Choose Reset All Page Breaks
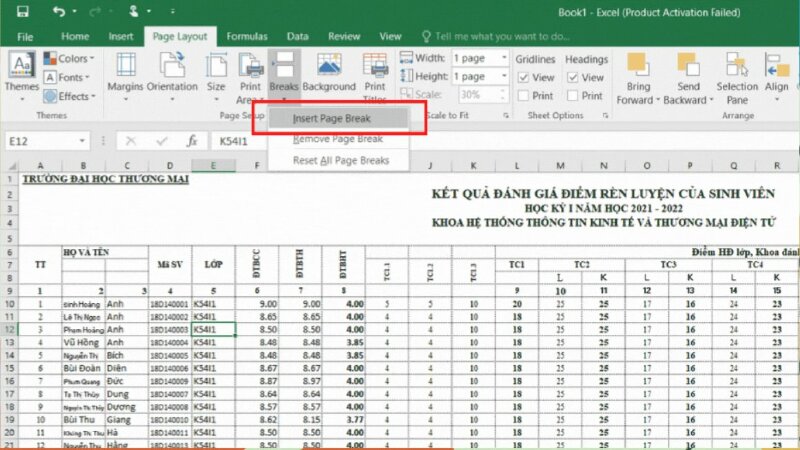The width and height of the screenshot is (800, 450). point(338,161)
